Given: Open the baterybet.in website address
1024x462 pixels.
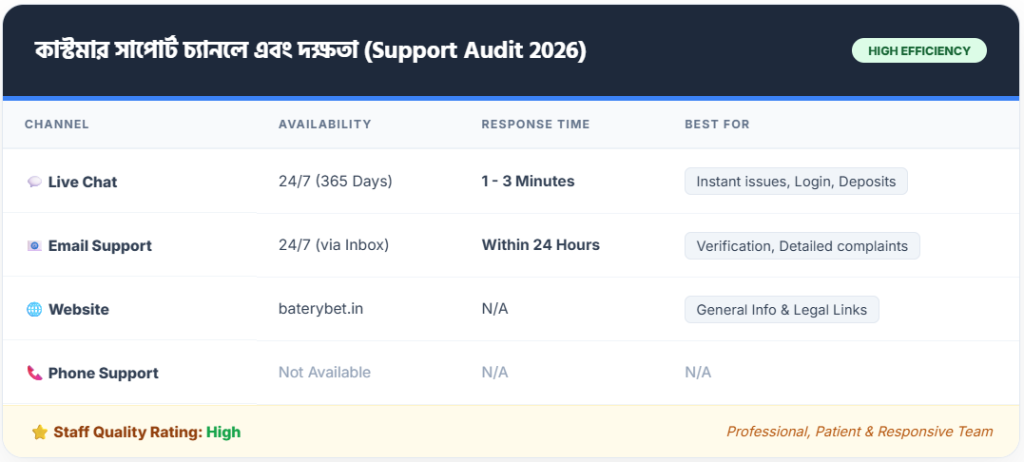Looking at the screenshot, I should [320, 309].
